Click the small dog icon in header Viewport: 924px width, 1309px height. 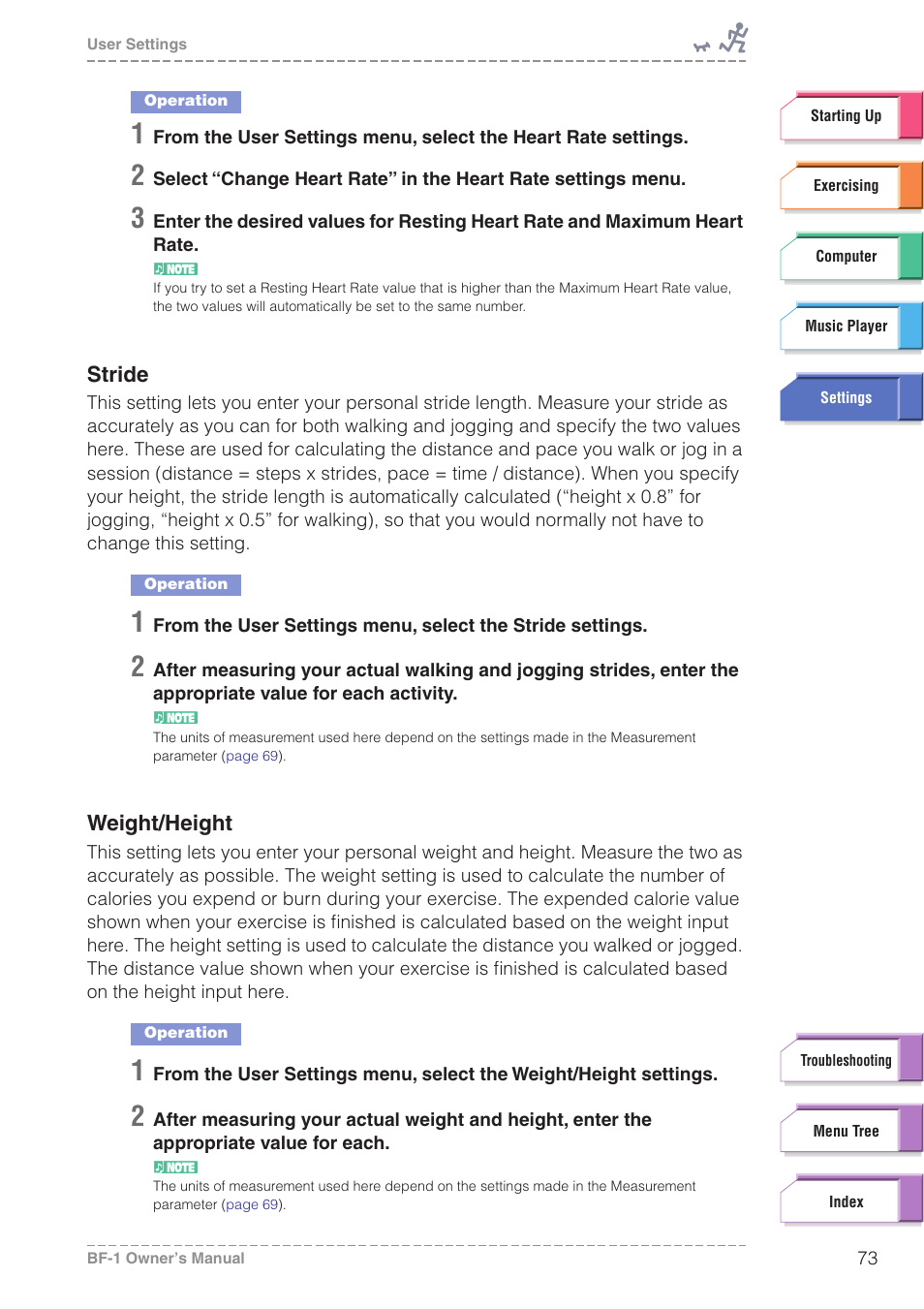tap(702, 47)
